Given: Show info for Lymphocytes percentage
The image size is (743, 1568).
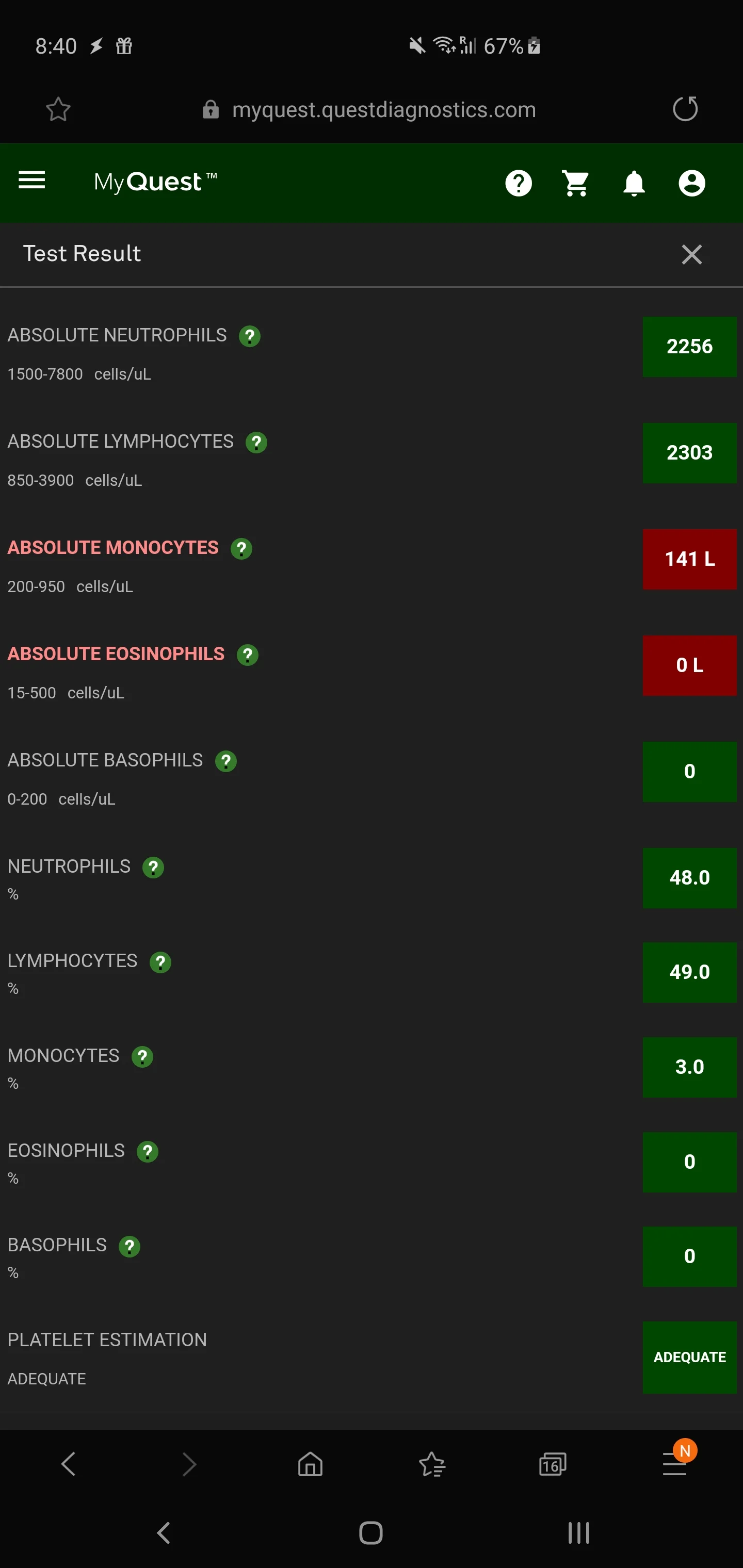Looking at the screenshot, I should point(160,962).
